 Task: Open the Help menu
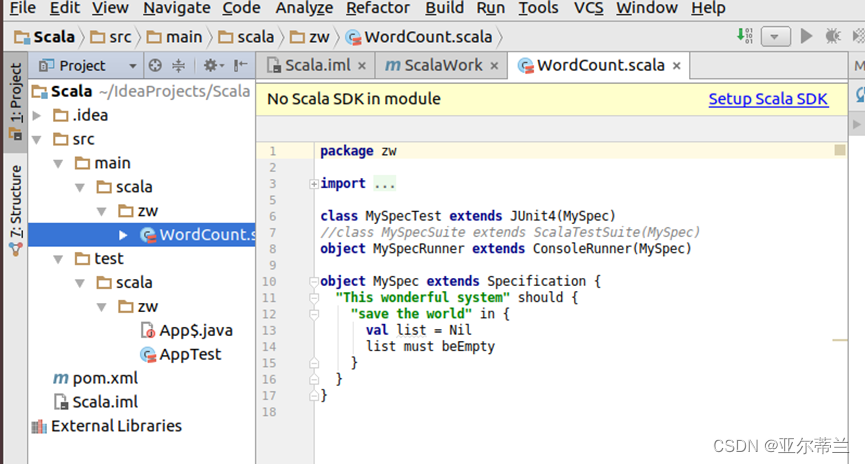708,8
